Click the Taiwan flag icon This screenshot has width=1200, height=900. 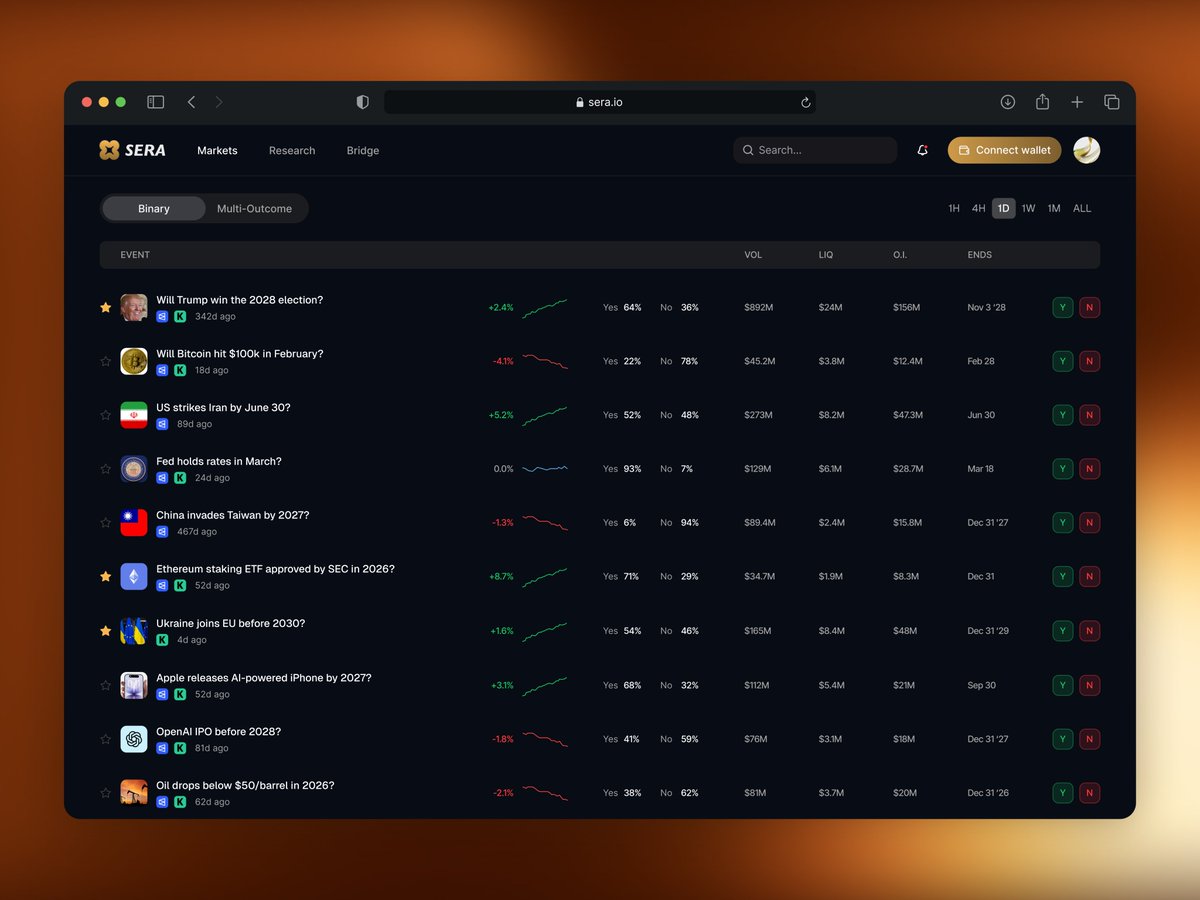(x=134, y=523)
